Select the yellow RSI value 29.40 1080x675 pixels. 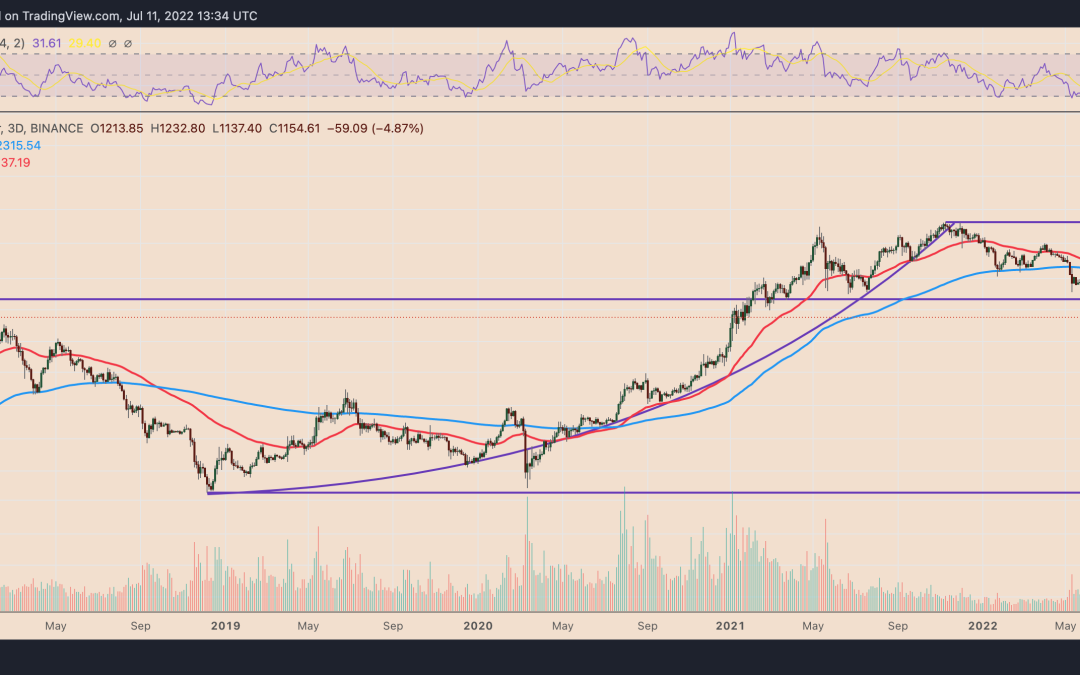coord(85,43)
